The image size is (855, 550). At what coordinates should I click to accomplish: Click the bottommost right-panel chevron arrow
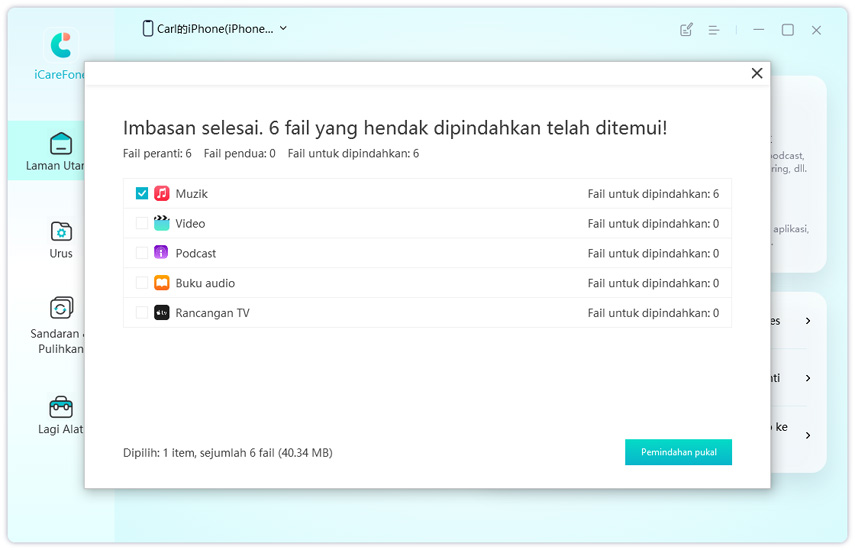(x=808, y=435)
